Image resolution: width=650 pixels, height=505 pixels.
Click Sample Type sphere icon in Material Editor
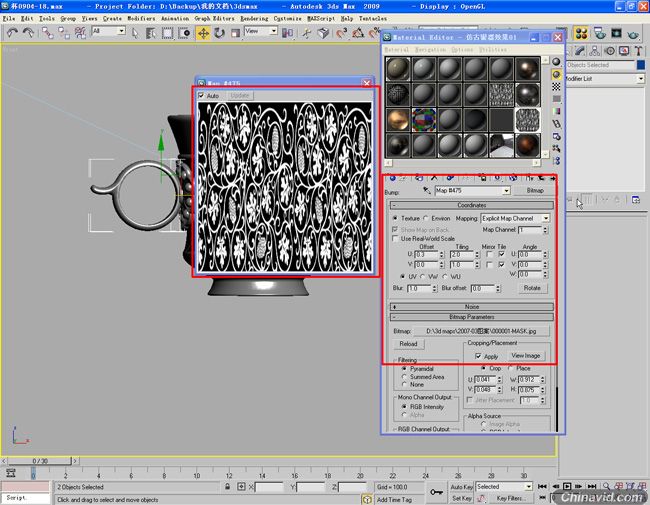(556, 62)
